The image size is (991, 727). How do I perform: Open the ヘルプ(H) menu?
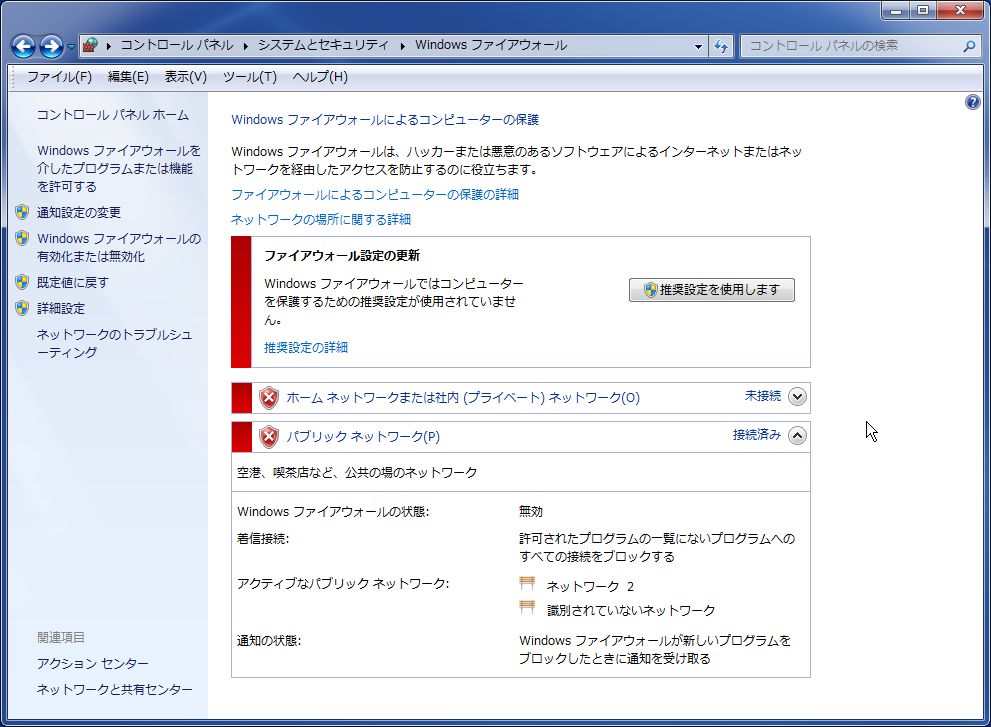320,76
